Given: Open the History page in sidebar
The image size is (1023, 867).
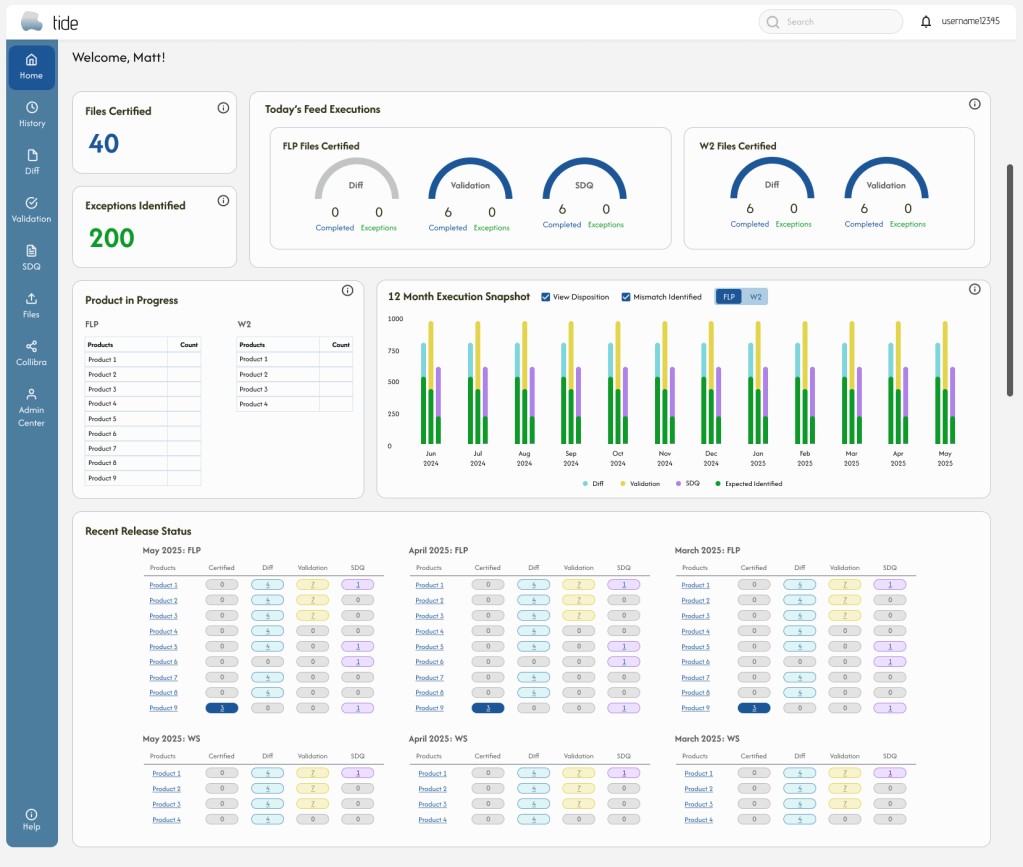Looking at the screenshot, I should tap(32, 114).
